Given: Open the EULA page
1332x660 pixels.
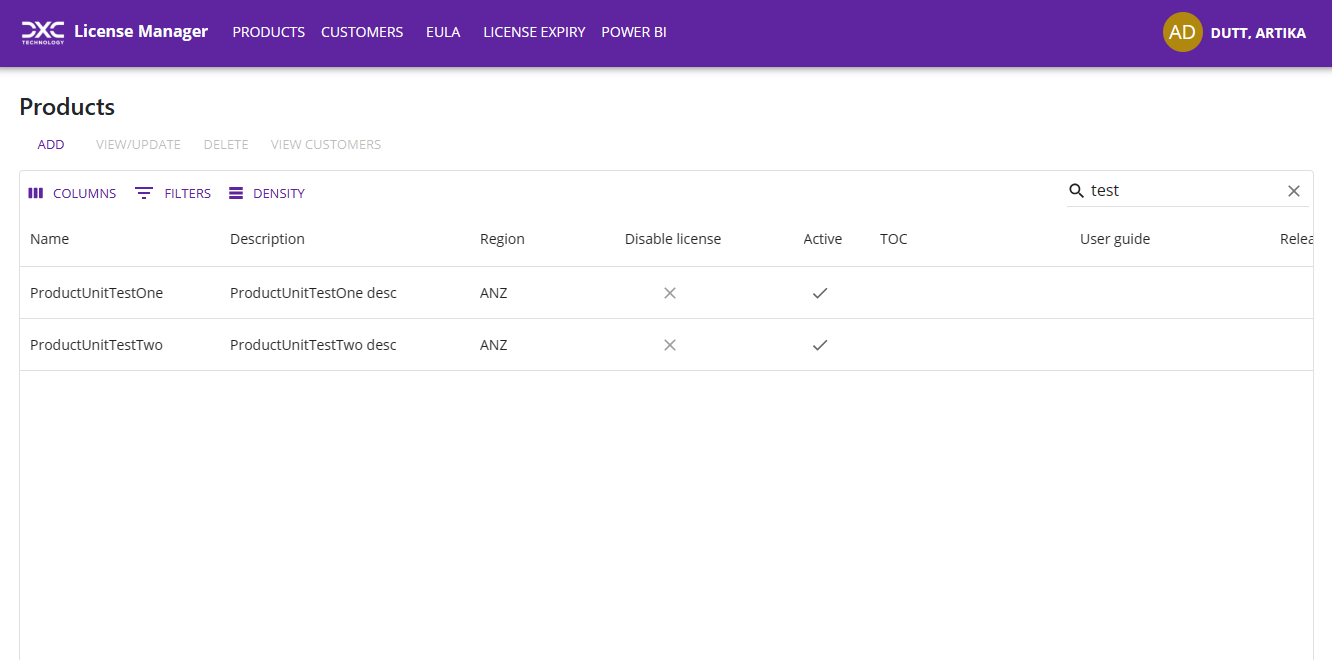Looking at the screenshot, I should (443, 32).
